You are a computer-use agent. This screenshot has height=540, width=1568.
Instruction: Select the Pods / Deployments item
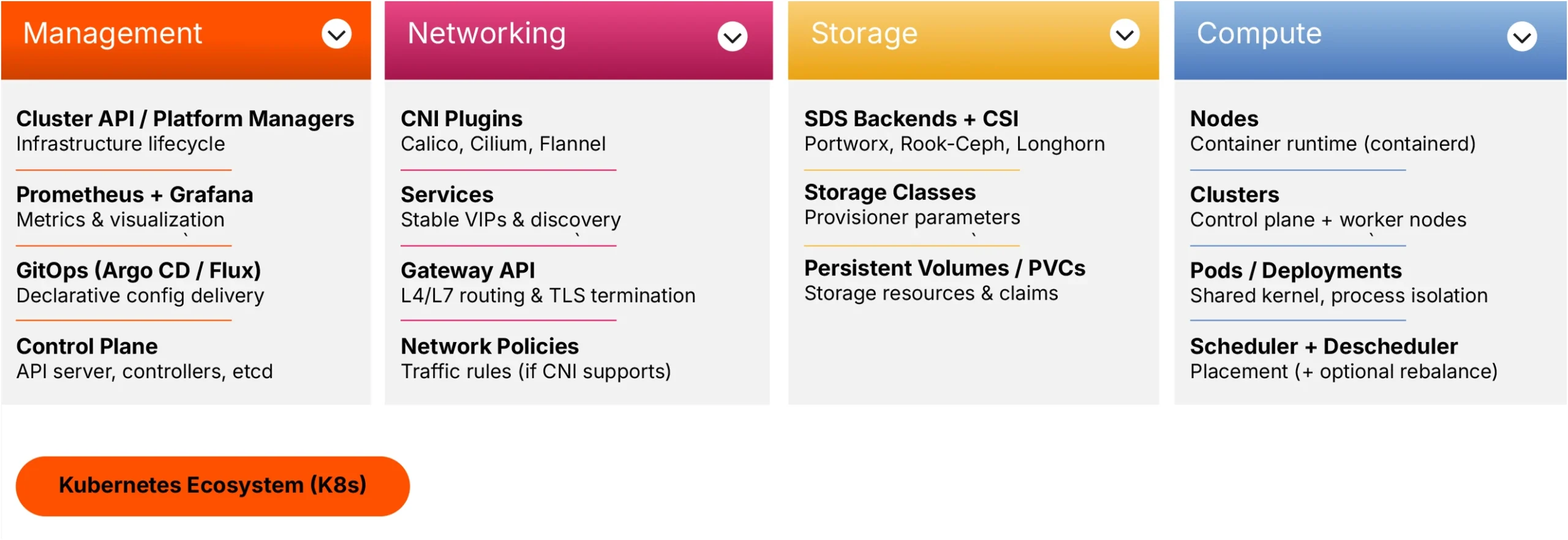(1295, 271)
